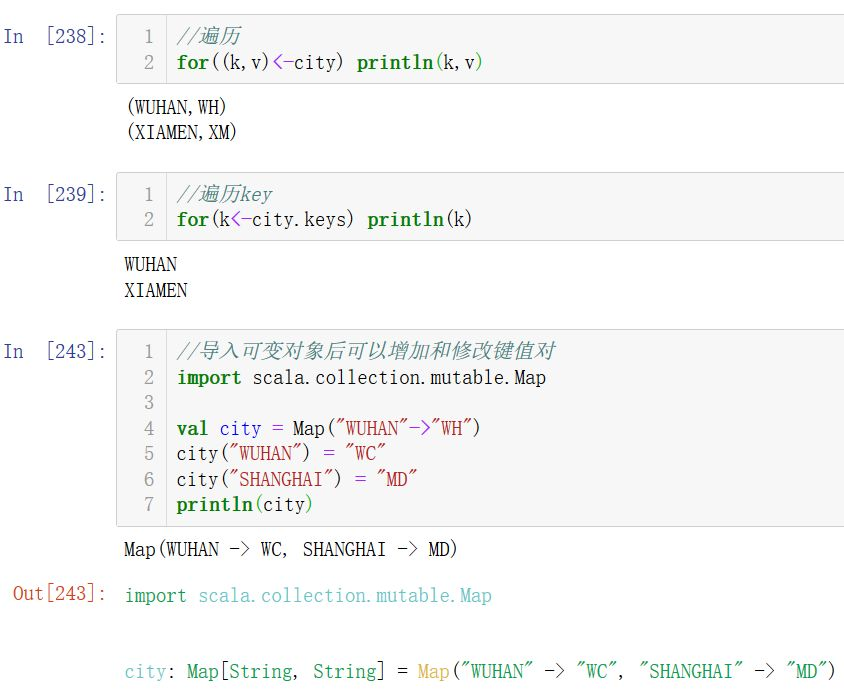The width and height of the screenshot is (844, 689).
Task: Click the (WUHAN,WH) output line
Action: pos(176,106)
